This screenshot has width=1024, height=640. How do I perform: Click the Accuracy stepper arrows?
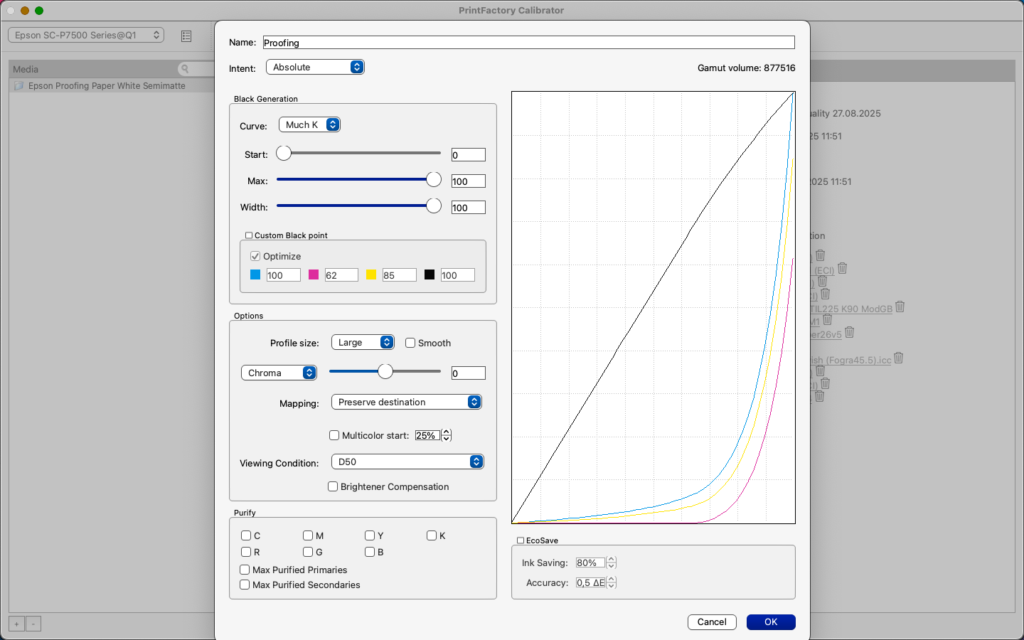point(611,583)
